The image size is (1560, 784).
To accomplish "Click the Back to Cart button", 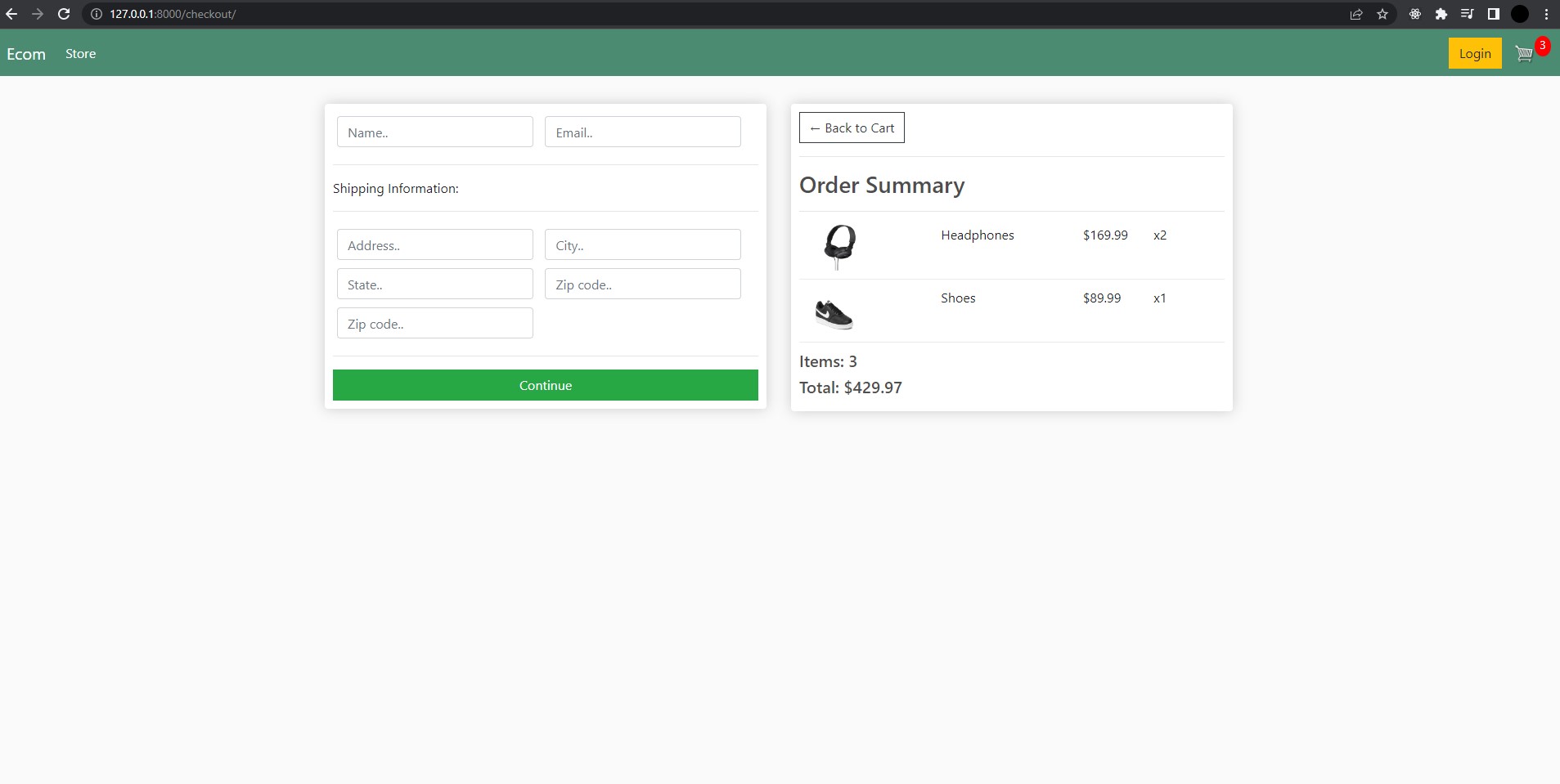I will 852,128.
